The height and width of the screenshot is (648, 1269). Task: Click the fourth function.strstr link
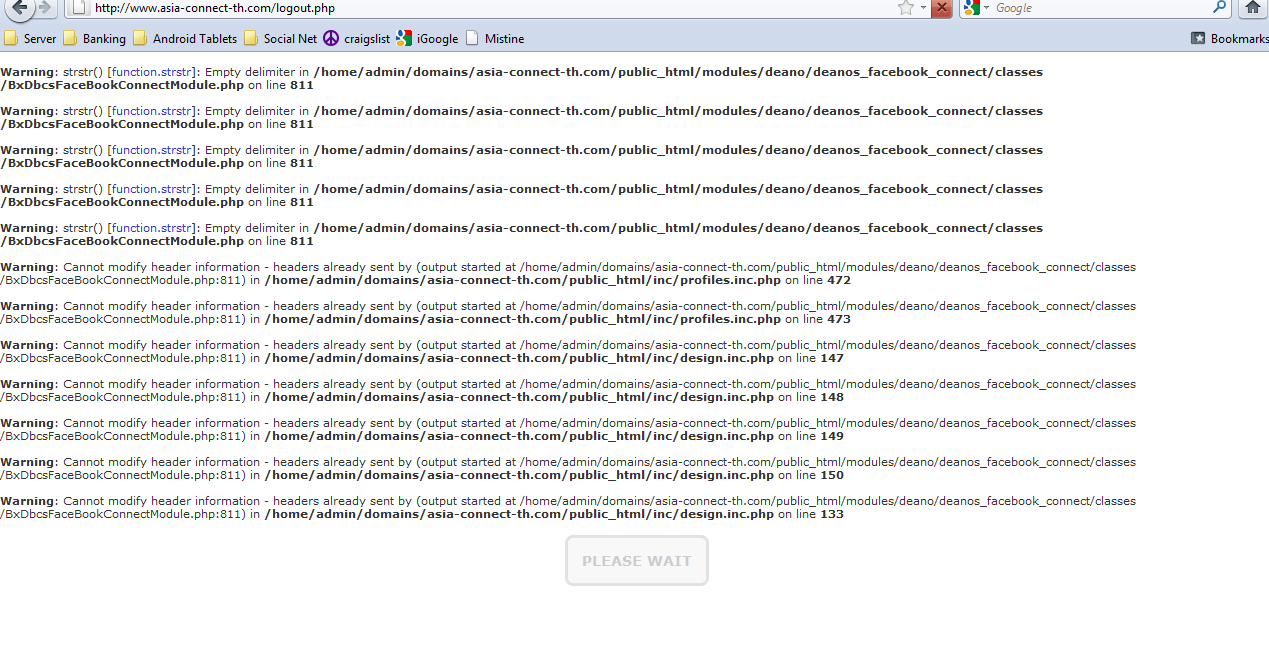click(152, 189)
